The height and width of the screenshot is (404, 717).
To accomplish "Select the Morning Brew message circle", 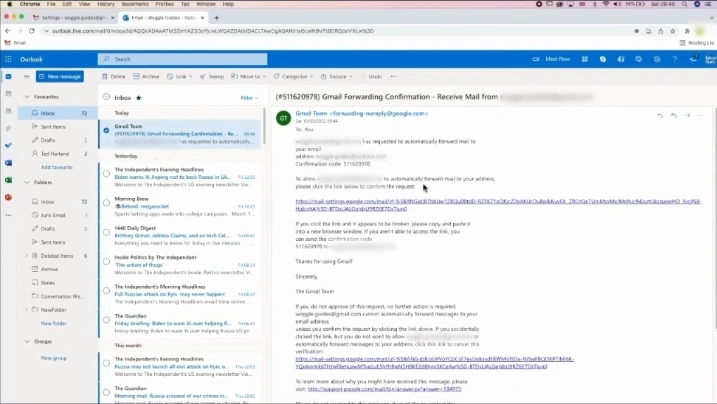I will [x=106, y=203].
